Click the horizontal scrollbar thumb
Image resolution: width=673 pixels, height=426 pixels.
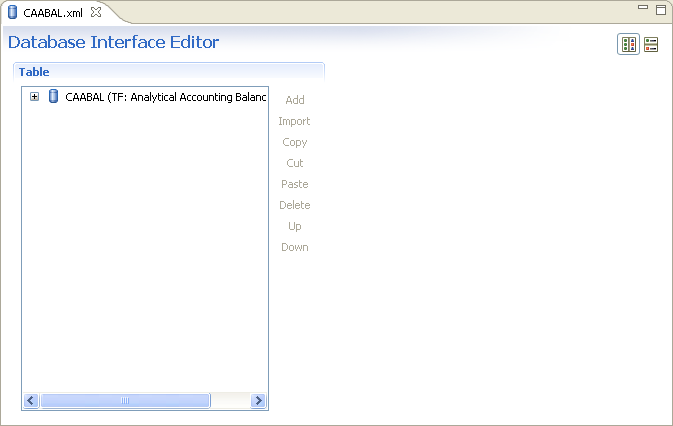pos(125,400)
